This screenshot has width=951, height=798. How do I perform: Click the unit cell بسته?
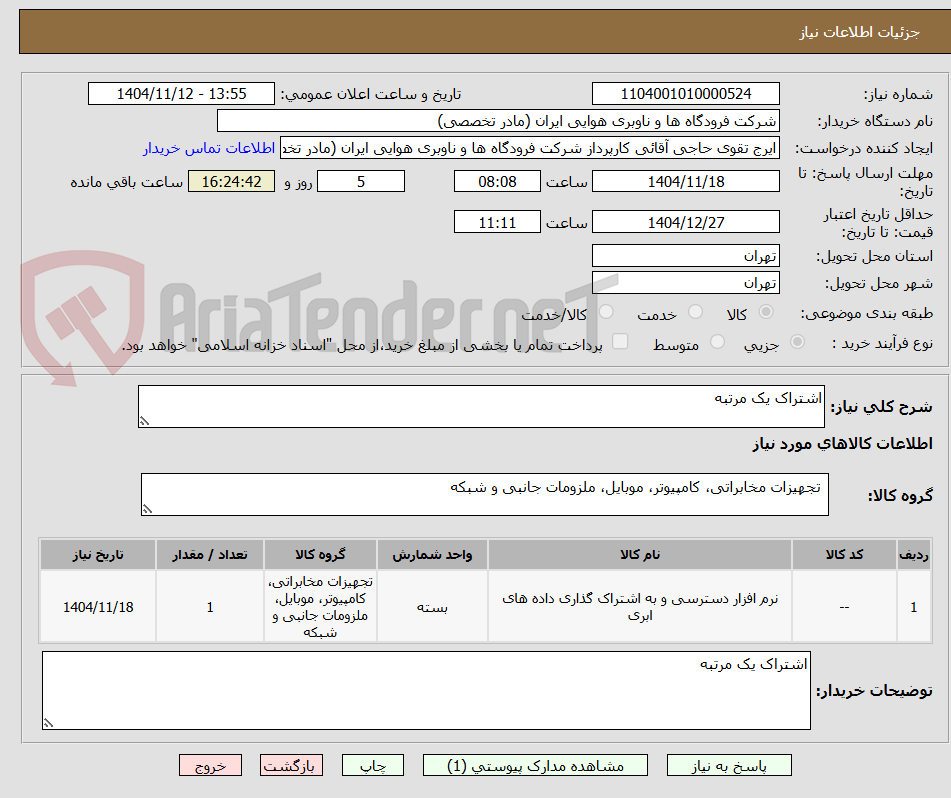pyautogui.click(x=432, y=606)
